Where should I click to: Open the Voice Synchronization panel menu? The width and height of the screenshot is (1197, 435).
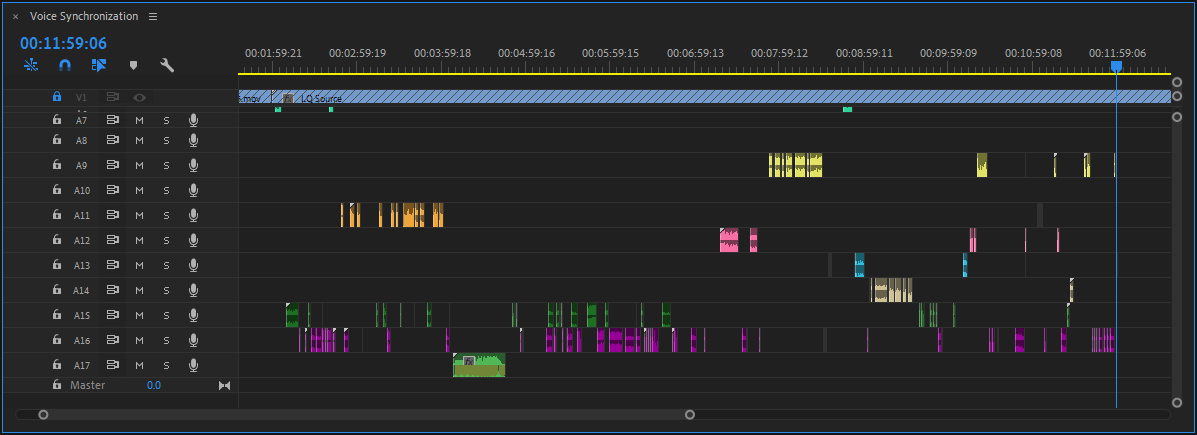point(153,17)
